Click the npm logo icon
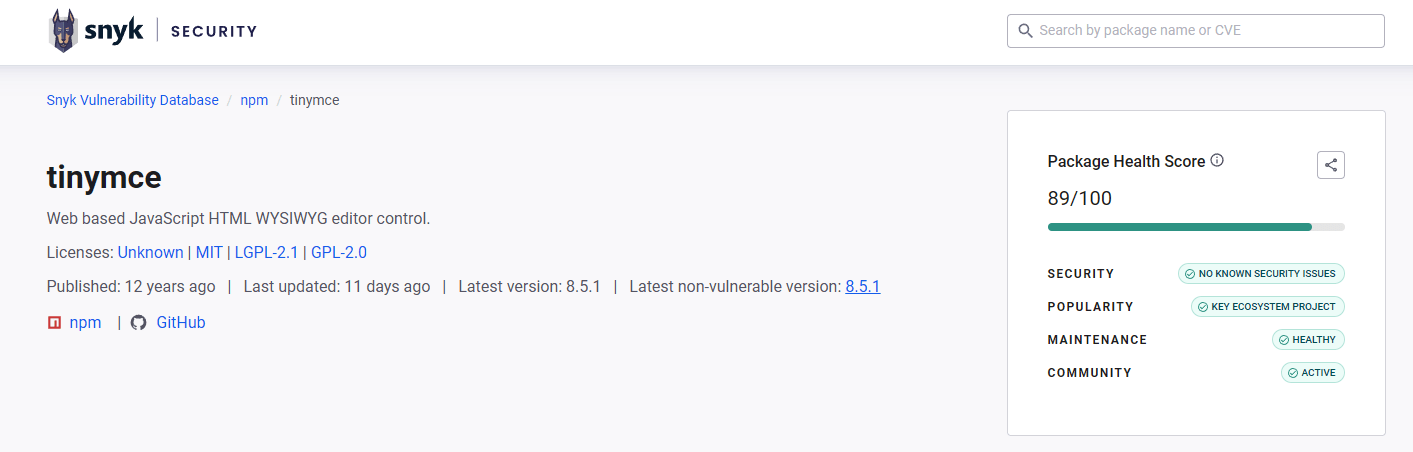This screenshot has width=1413, height=452. click(x=54, y=323)
